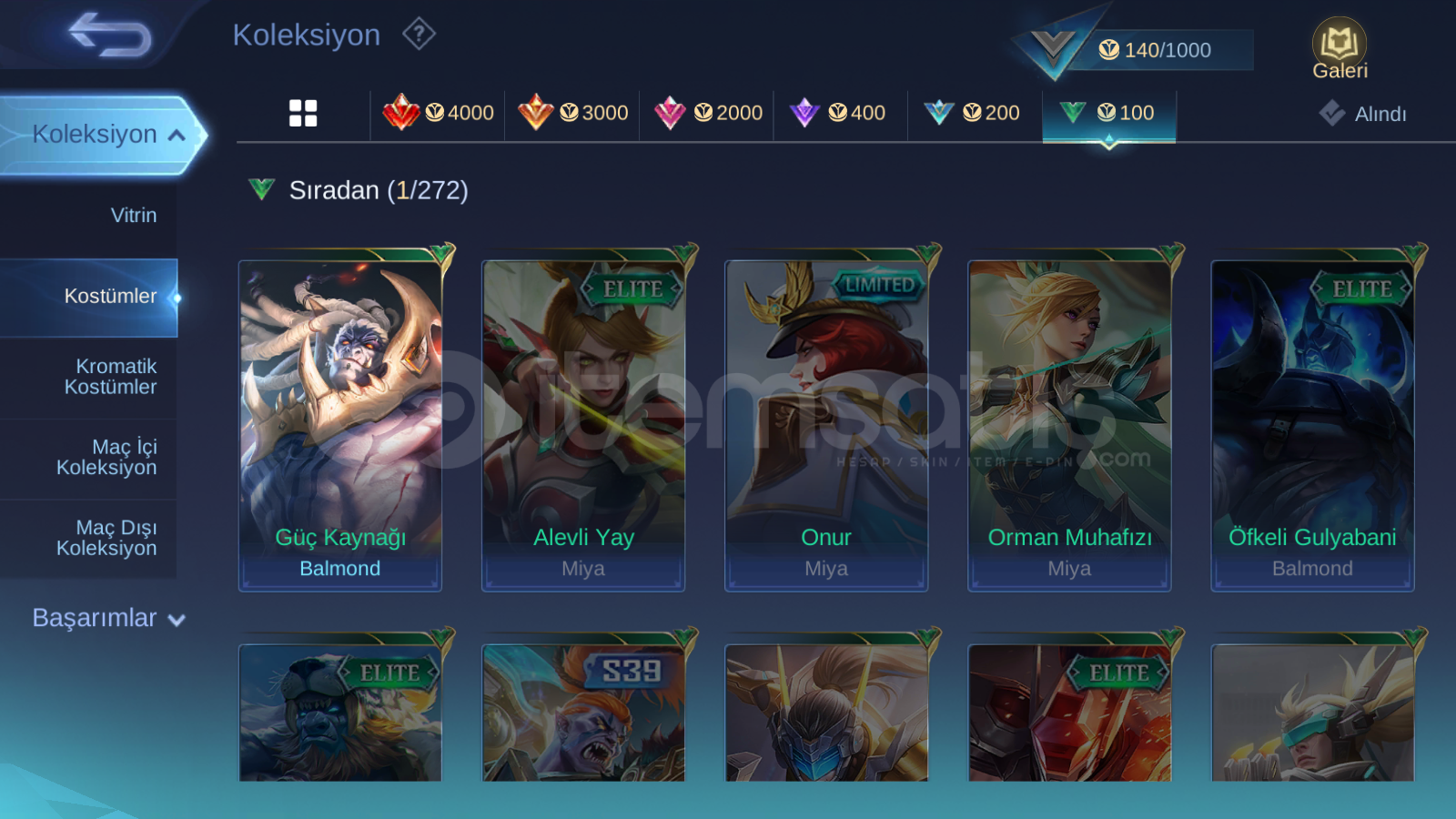Image resolution: width=1456 pixels, height=819 pixels.
Task: Select the all-categories grid icon
Action: pos(303,113)
